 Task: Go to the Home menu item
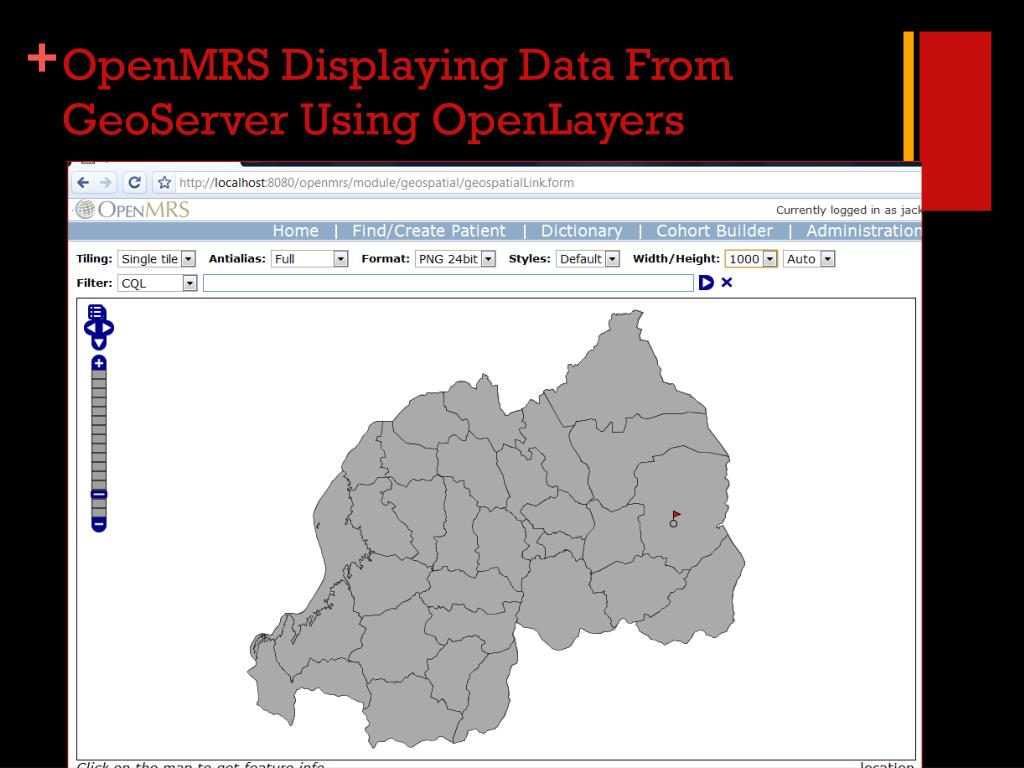point(295,231)
